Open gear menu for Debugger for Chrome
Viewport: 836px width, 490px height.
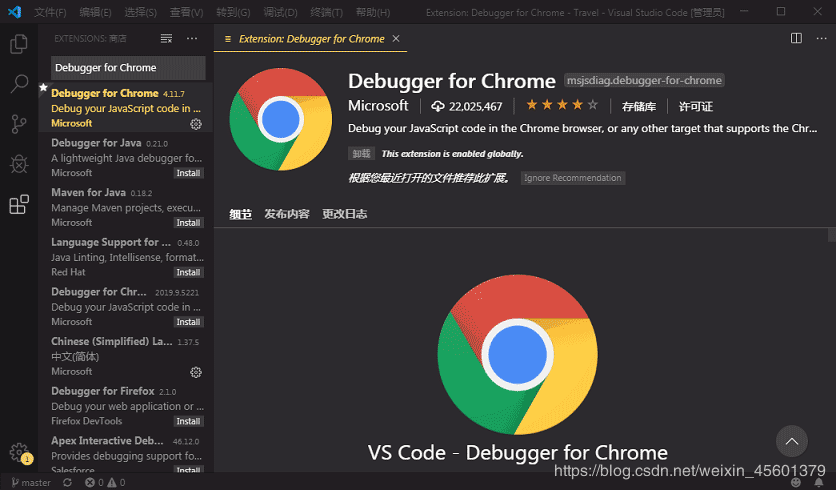coord(196,124)
